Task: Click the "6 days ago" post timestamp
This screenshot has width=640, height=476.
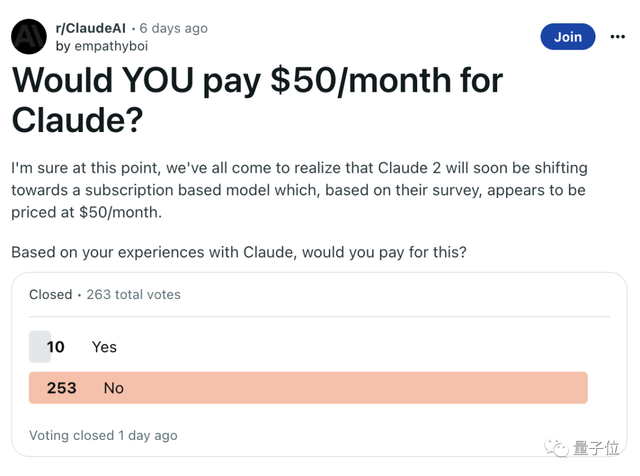Action: pos(174,28)
